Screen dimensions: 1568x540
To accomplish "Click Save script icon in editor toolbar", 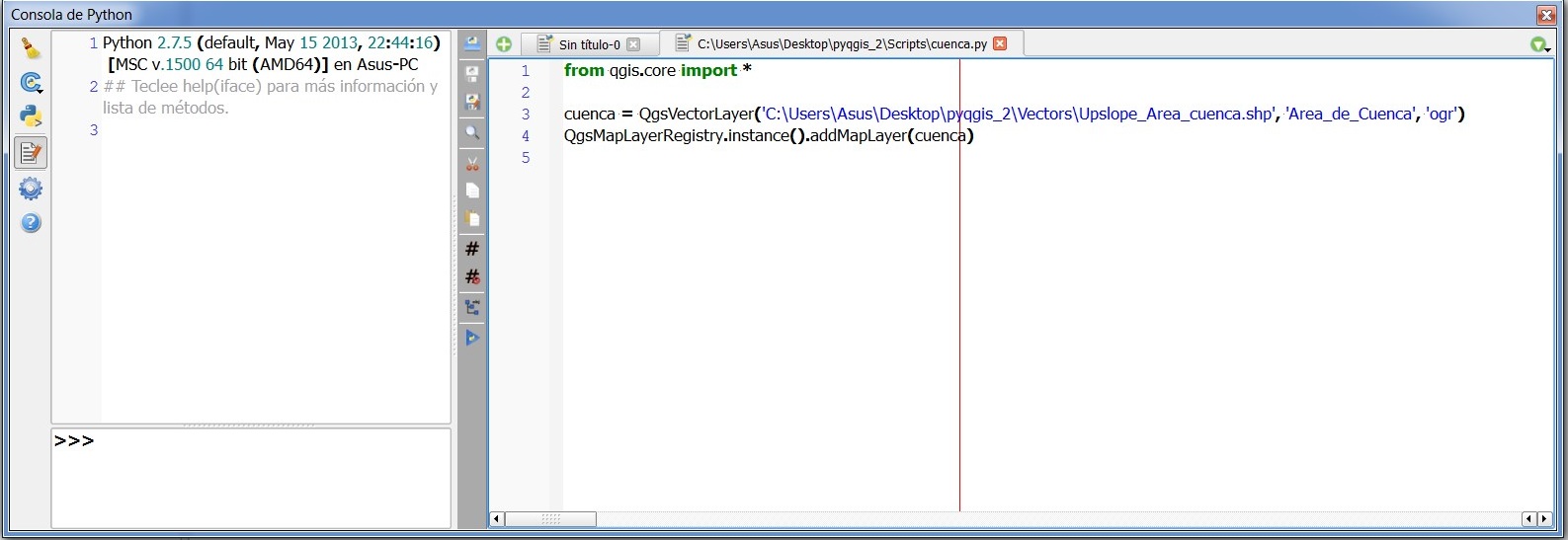I will [x=472, y=73].
